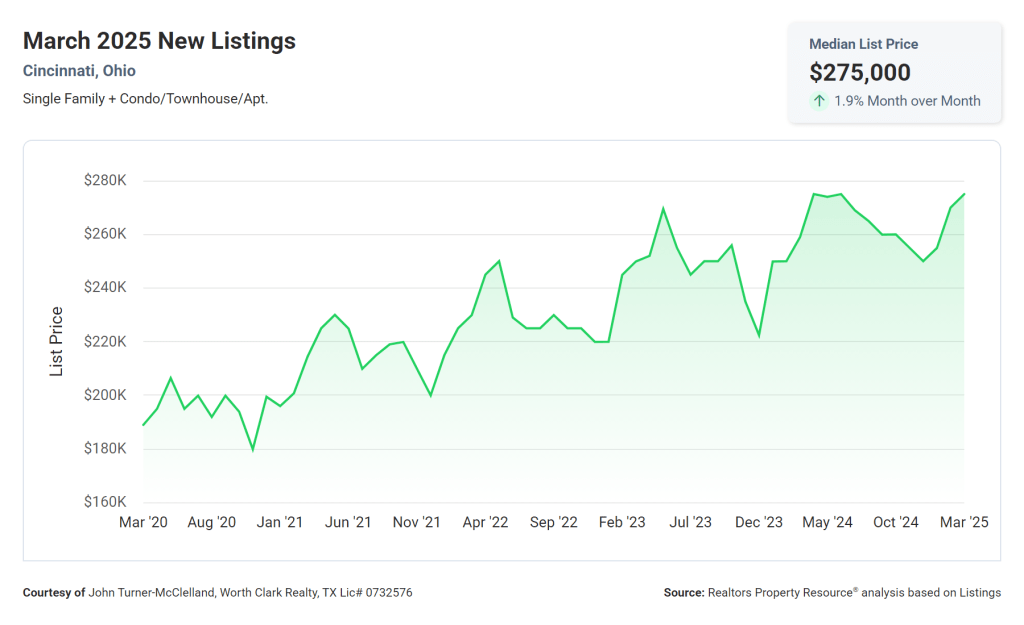The height and width of the screenshot is (625, 1024).
Task: Click the List Price axis title
Action: point(57,341)
